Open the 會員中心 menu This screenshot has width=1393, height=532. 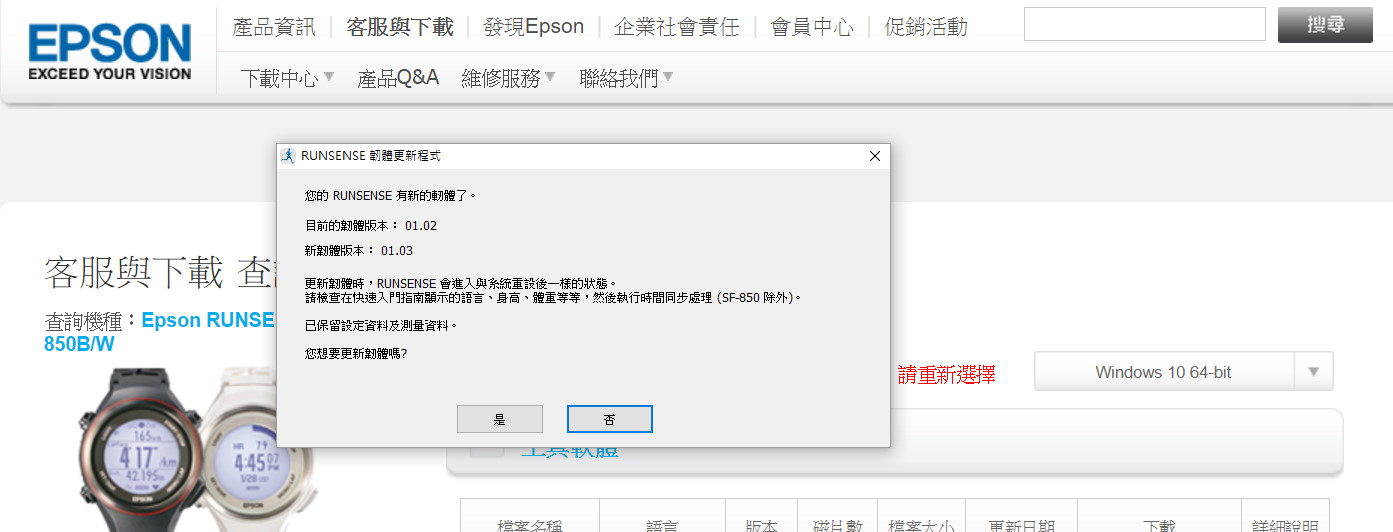pos(812,27)
